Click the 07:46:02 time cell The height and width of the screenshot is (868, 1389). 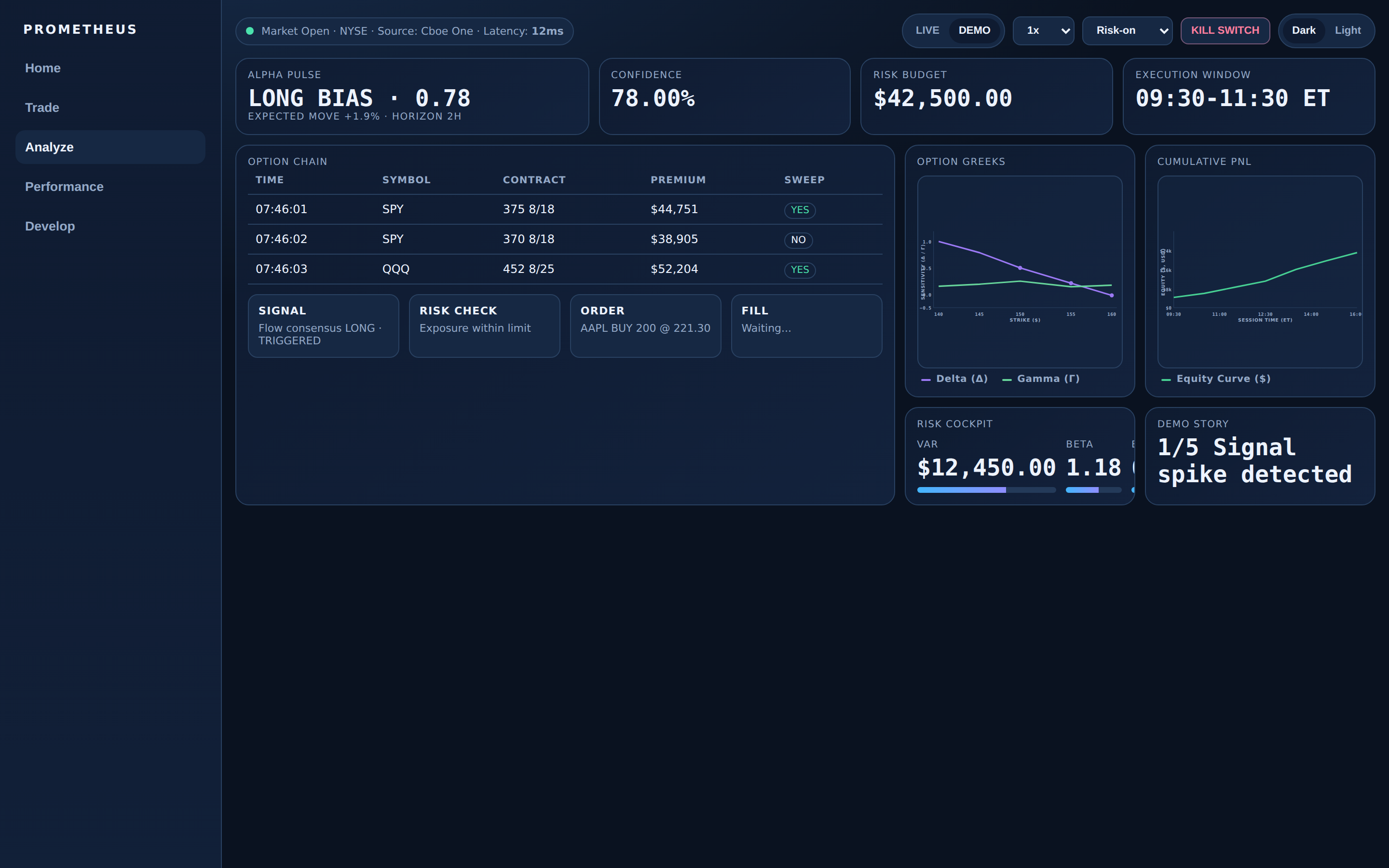[281, 239]
